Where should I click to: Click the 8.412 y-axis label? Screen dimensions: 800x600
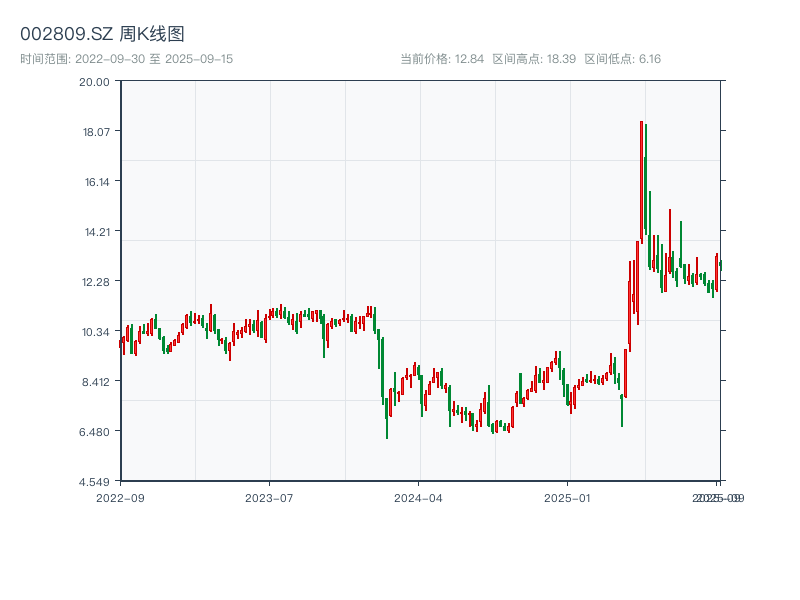click(x=94, y=381)
